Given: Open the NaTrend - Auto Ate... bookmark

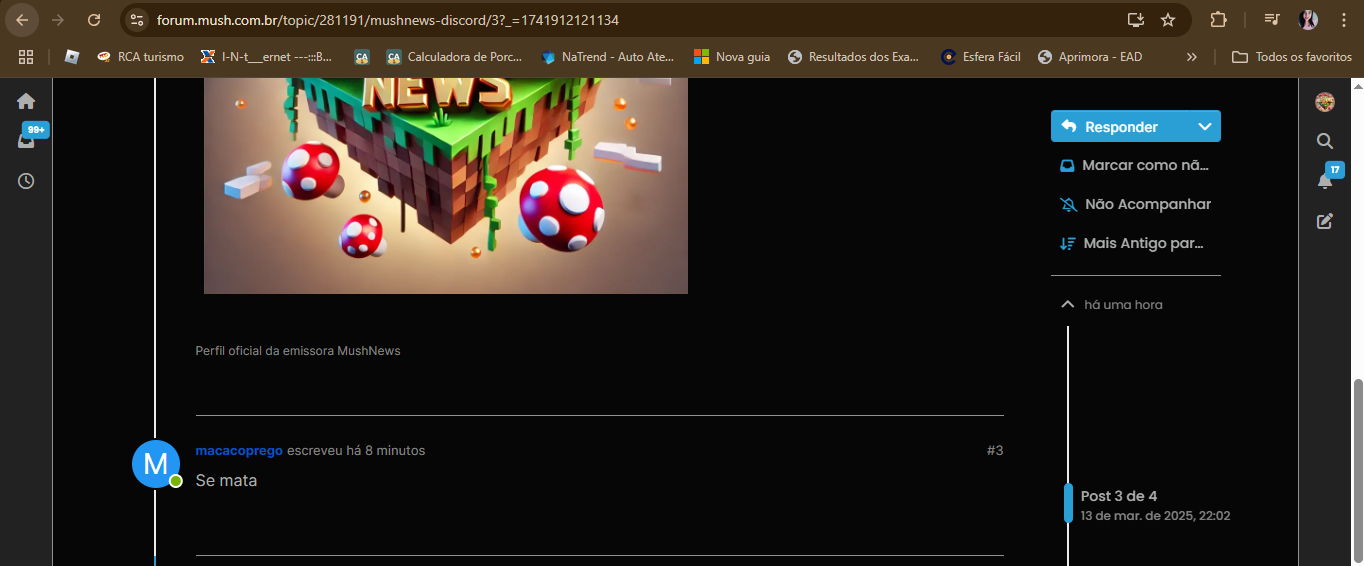Looking at the screenshot, I should 608,57.
